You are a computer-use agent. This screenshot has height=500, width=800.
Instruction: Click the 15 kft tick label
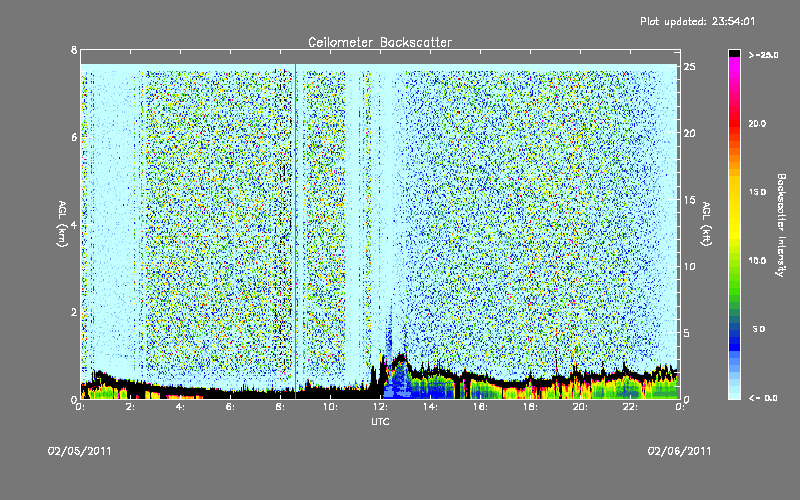click(689, 199)
